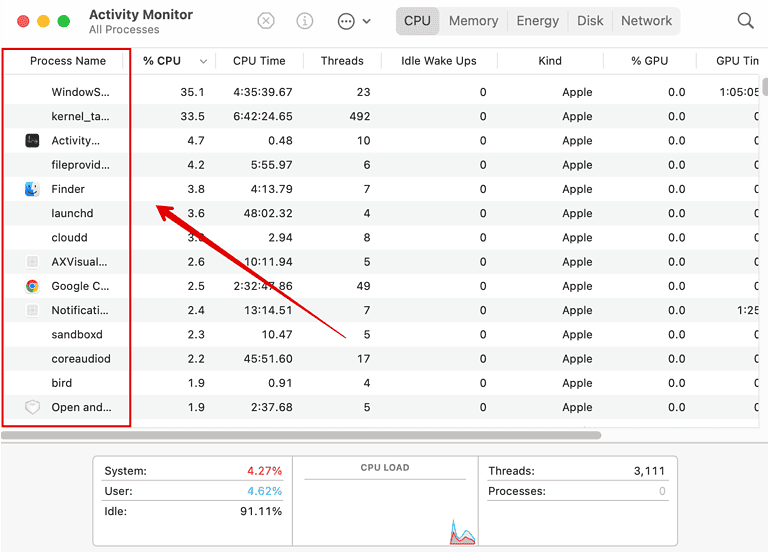Sort by Process Name column header

pyautogui.click(x=67, y=61)
